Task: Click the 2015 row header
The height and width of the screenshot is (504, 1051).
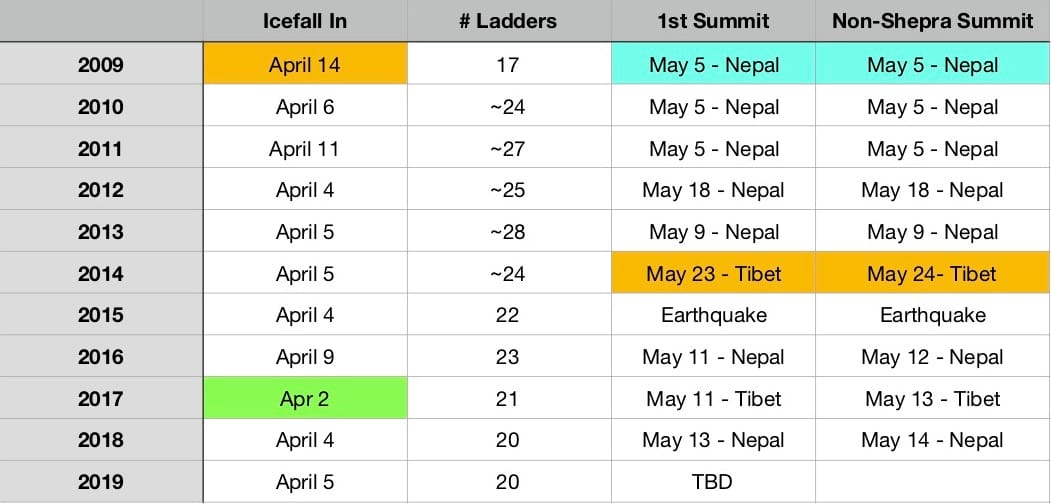Action: 100,315
